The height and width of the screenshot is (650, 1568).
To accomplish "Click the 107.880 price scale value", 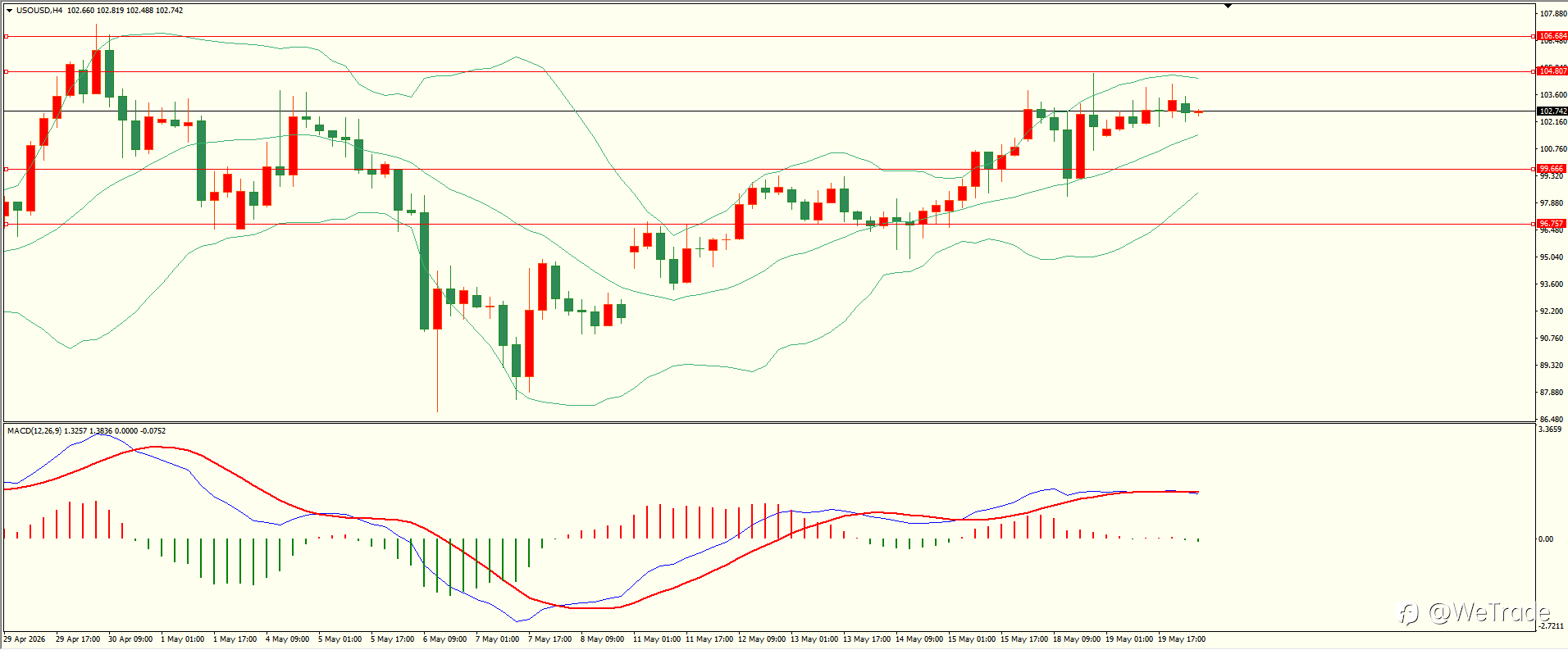I will [x=1553, y=14].
